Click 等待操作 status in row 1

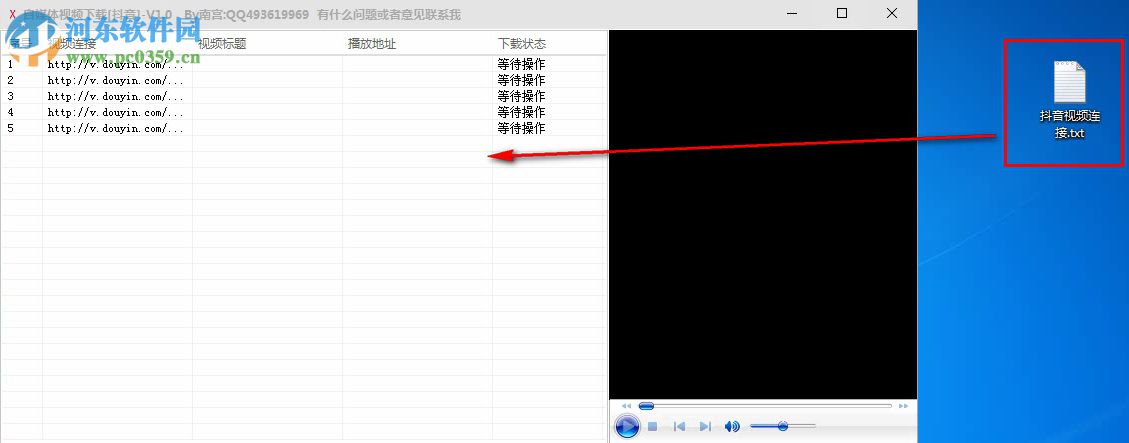pos(521,64)
